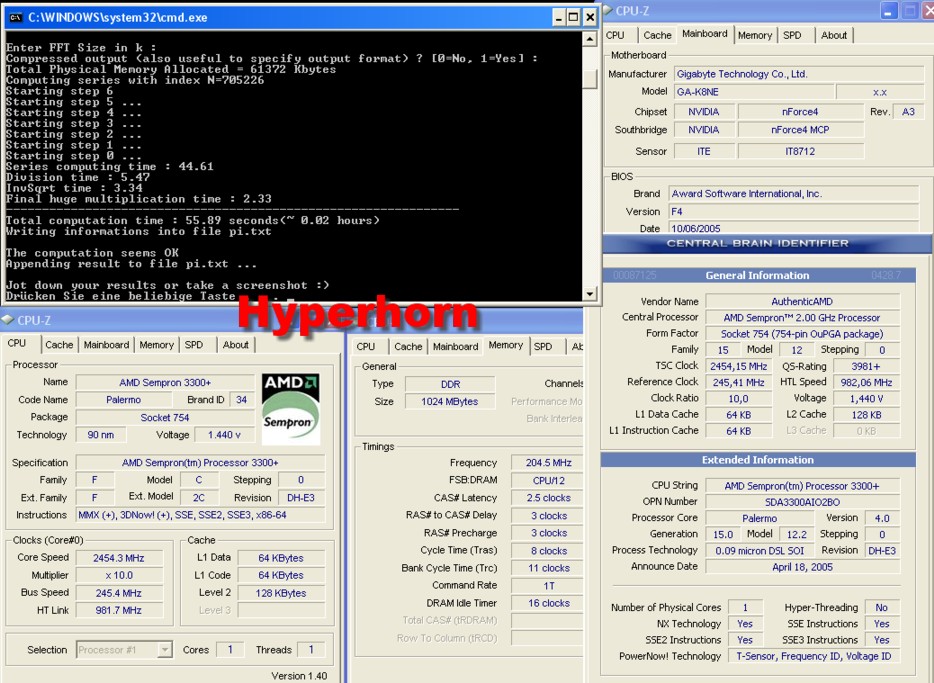934x683 pixels.
Task: Click the Announce Date April 18, 2005 field
Action: 802,567
